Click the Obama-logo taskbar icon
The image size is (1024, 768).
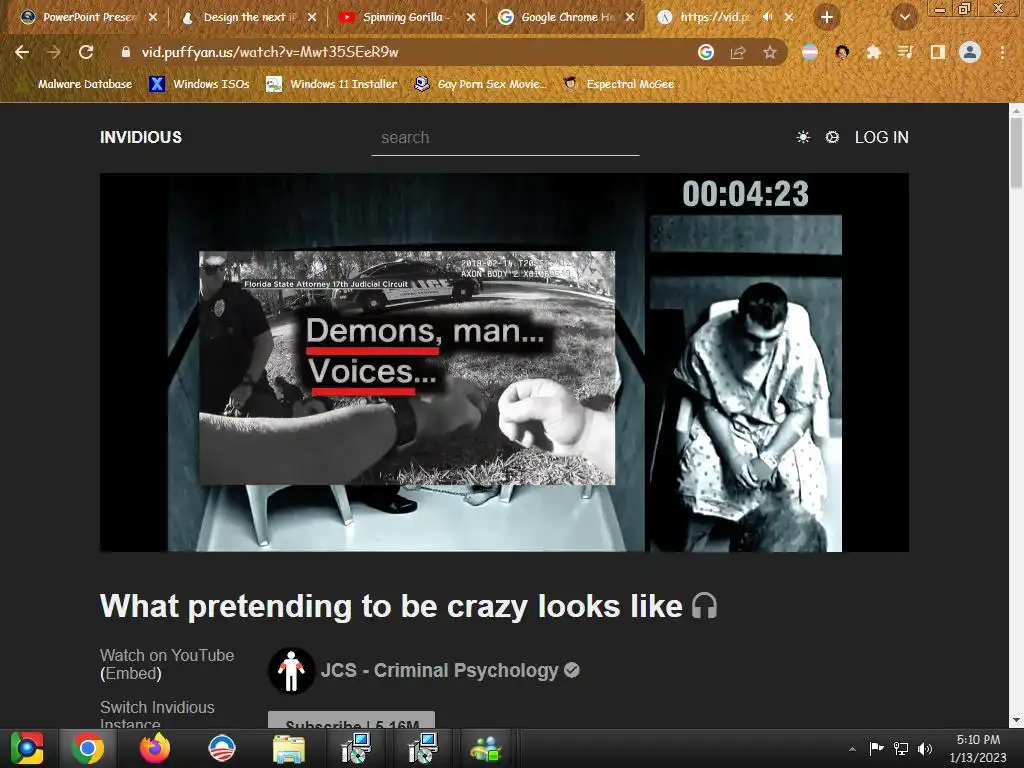[x=221, y=748]
